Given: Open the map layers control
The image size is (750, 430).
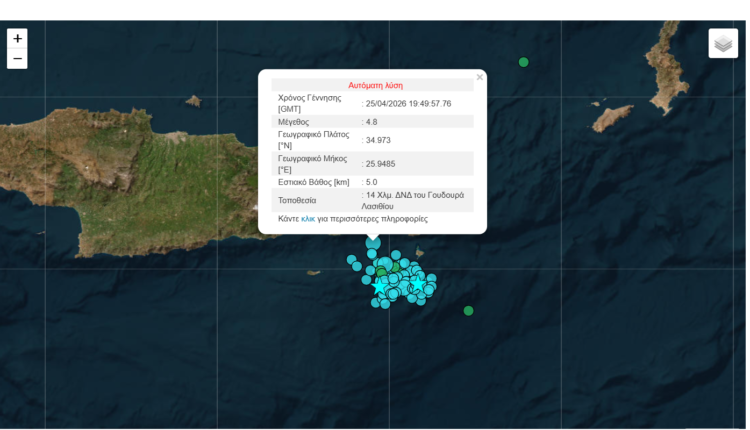Looking at the screenshot, I should 723,44.
